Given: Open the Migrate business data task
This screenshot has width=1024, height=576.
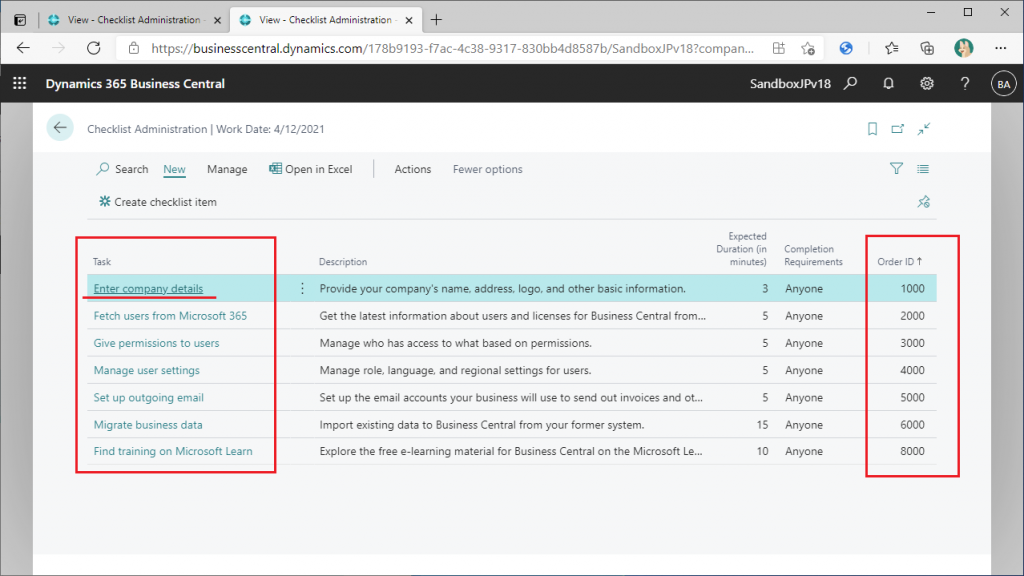Looking at the screenshot, I should tap(148, 424).
